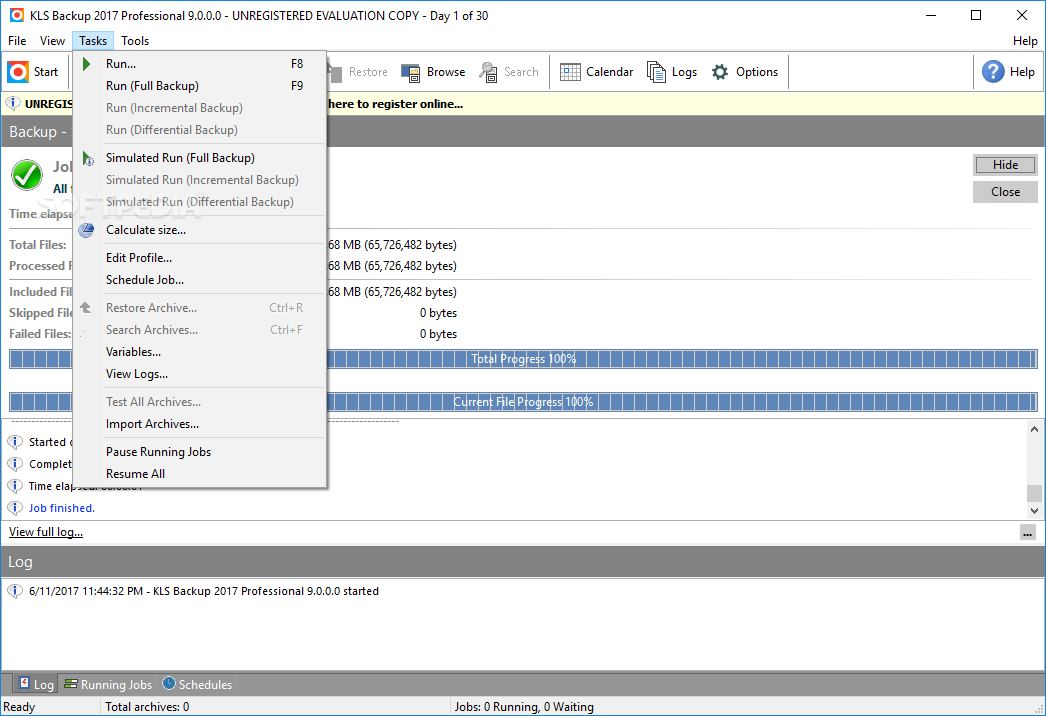
Task: Choose Calculate size... menu entry
Action: [199, 230]
